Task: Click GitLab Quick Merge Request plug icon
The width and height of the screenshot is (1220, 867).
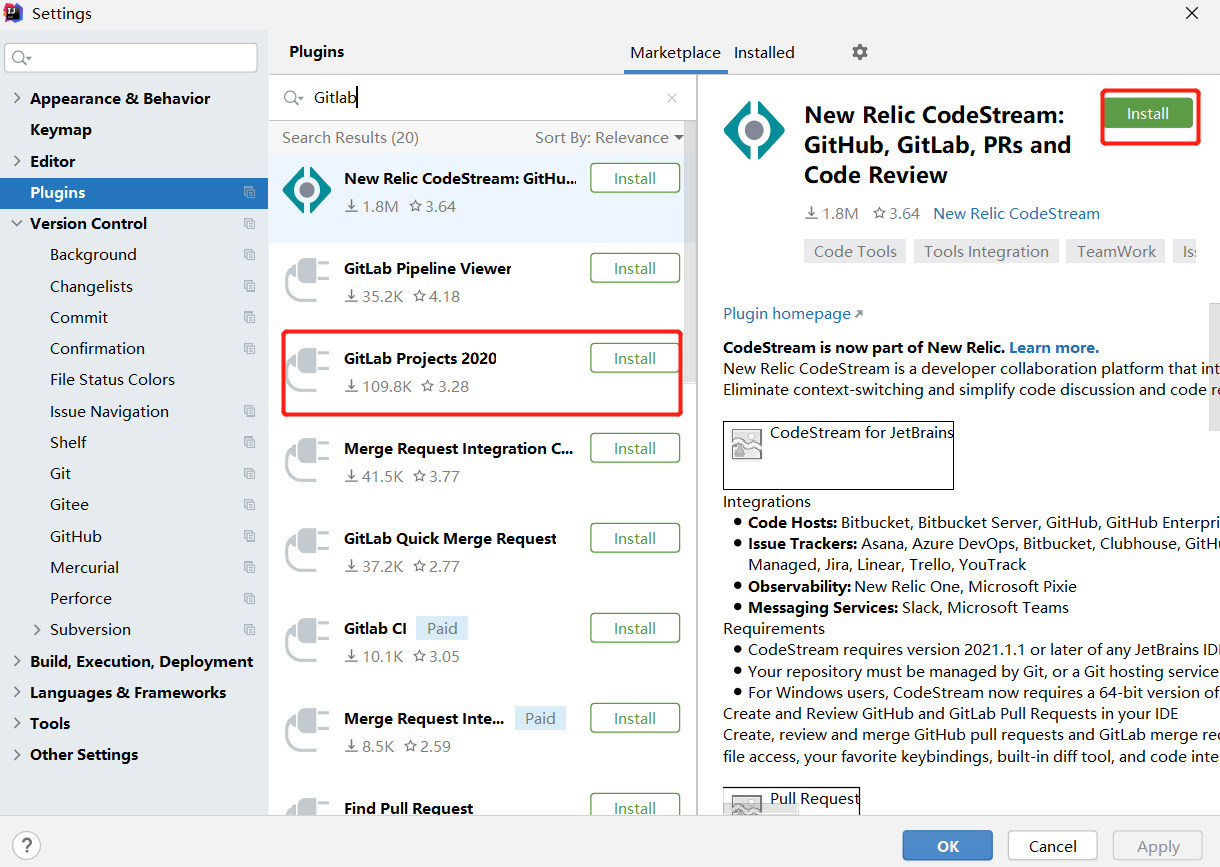Action: point(307,549)
